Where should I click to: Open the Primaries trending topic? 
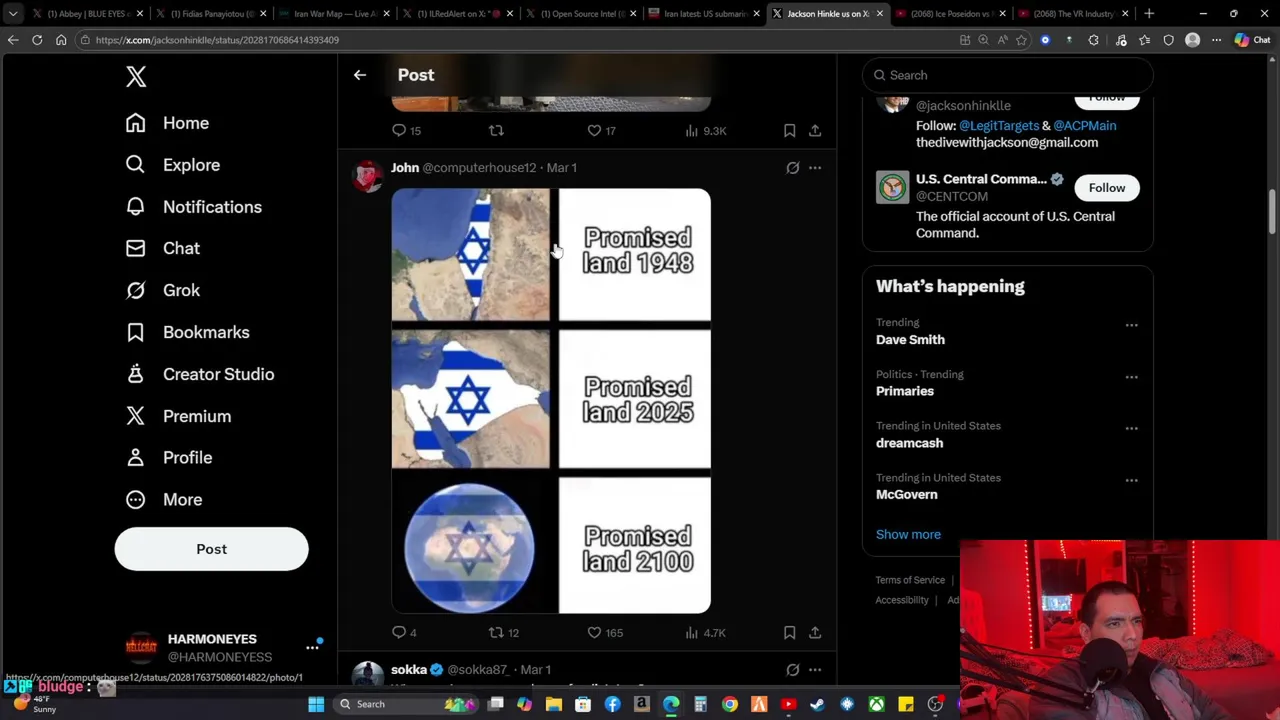click(x=905, y=392)
